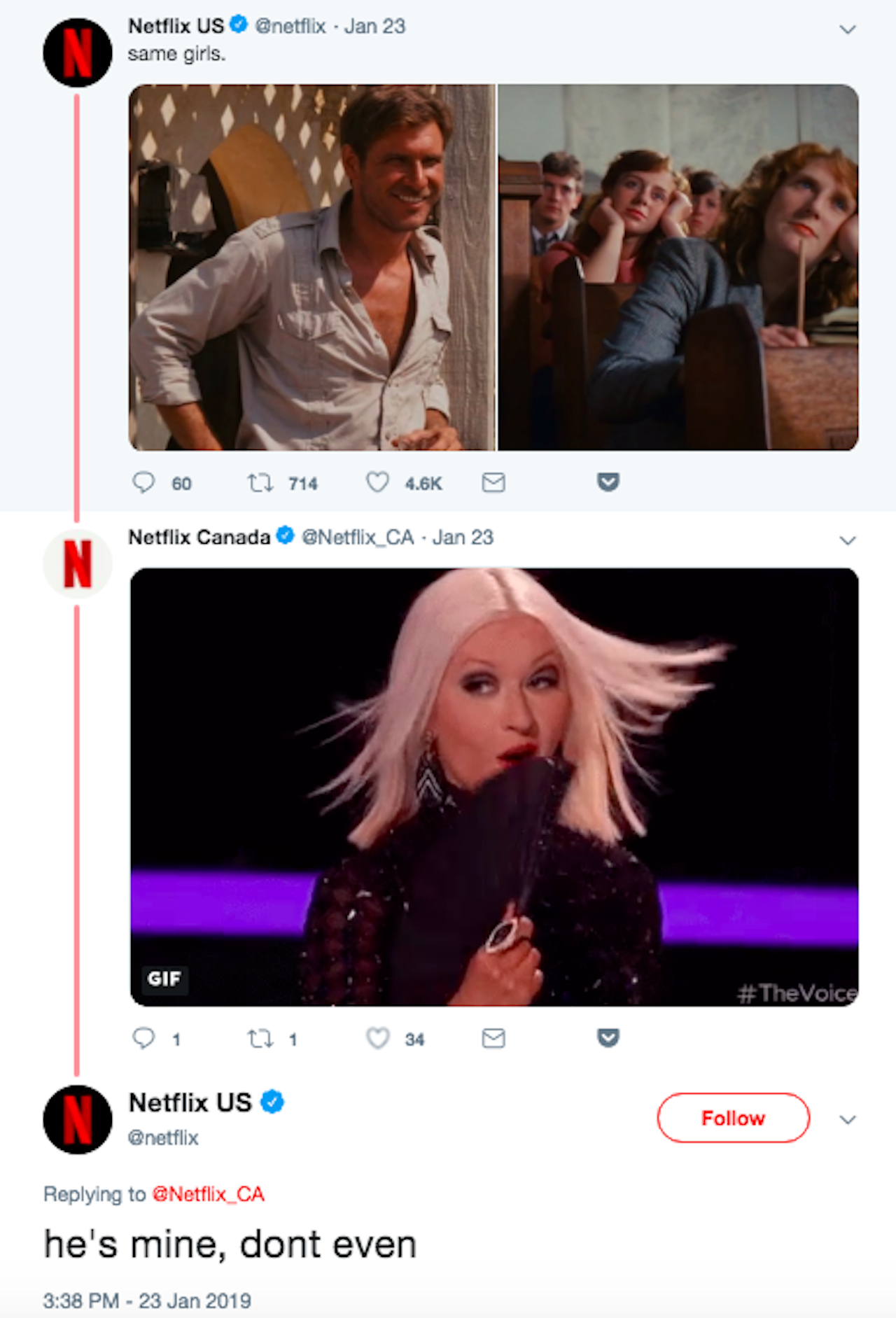Open chevron menu beside Follow button
The width and height of the screenshot is (896, 1318).
pos(847,1119)
